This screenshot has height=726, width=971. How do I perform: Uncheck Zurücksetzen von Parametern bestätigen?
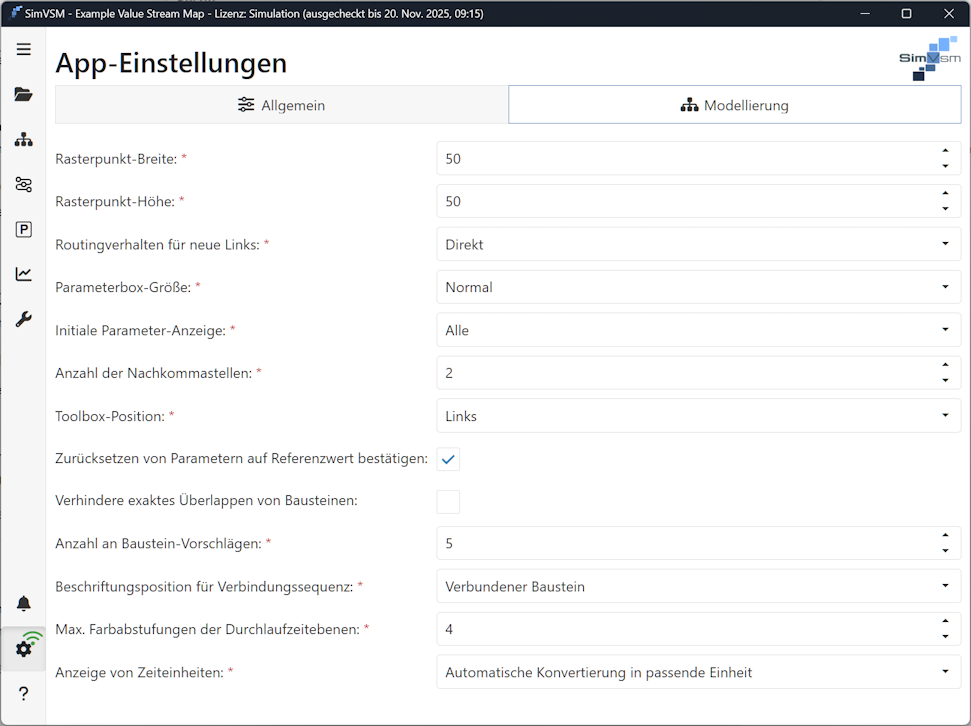click(447, 458)
